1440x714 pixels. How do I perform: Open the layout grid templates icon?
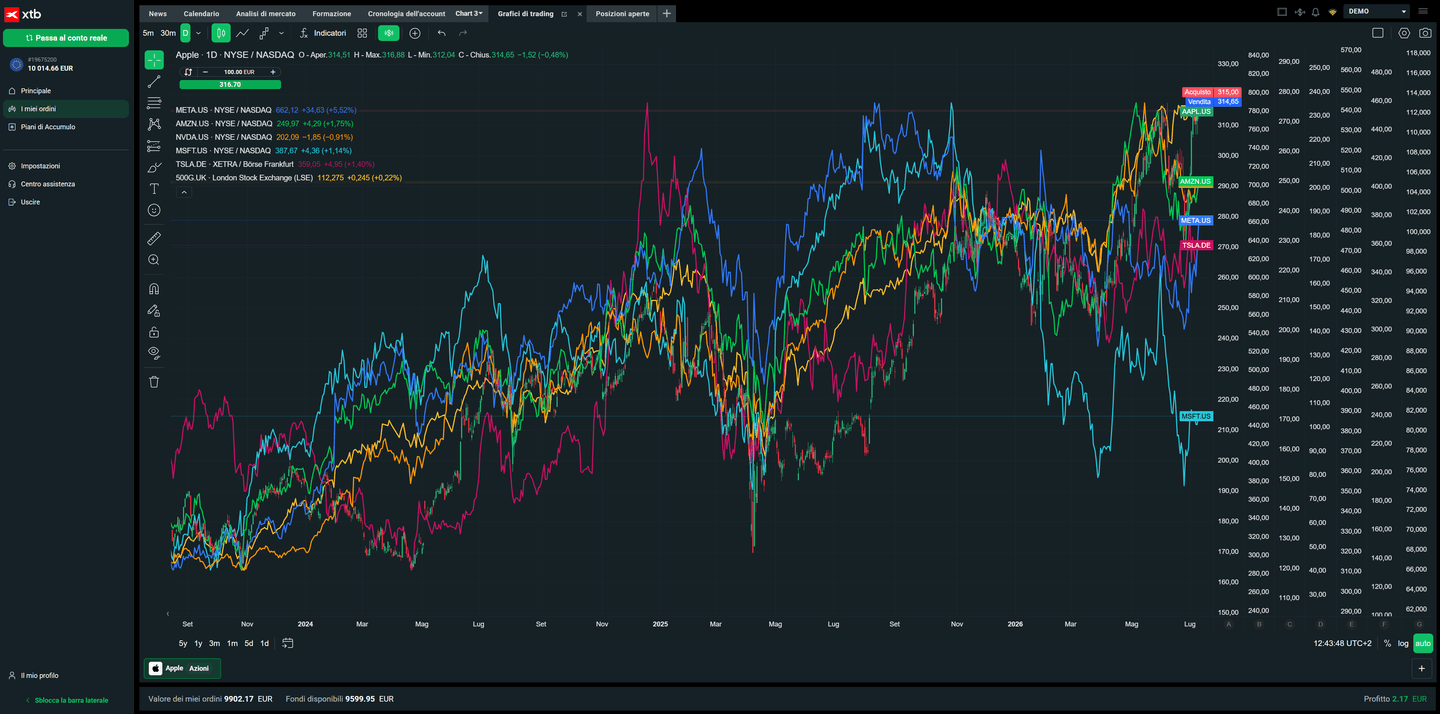coord(362,33)
